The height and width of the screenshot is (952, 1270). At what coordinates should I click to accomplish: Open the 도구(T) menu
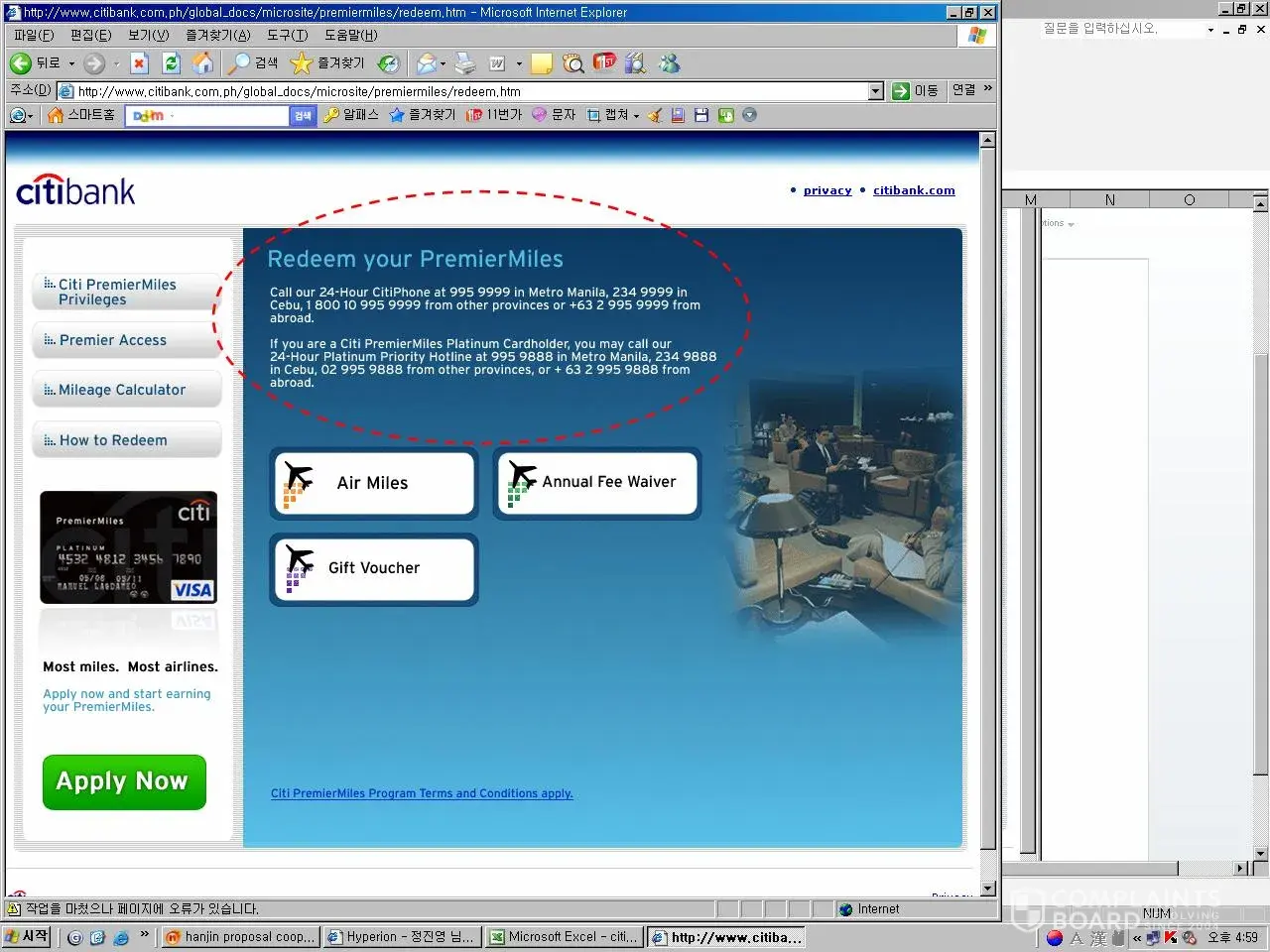pos(287,35)
